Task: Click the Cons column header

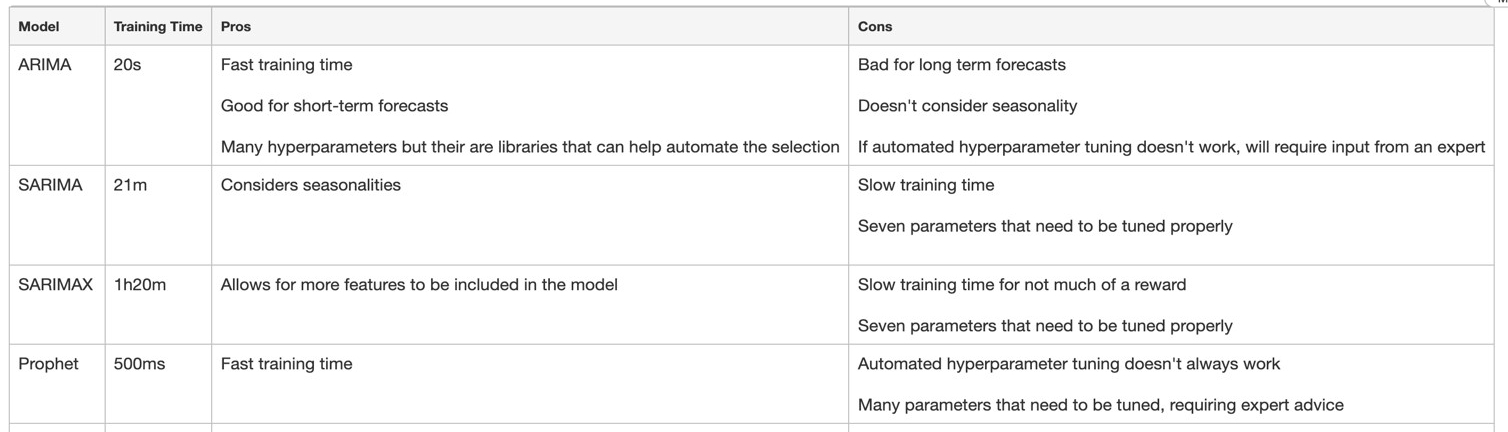Action: (875, 27)
